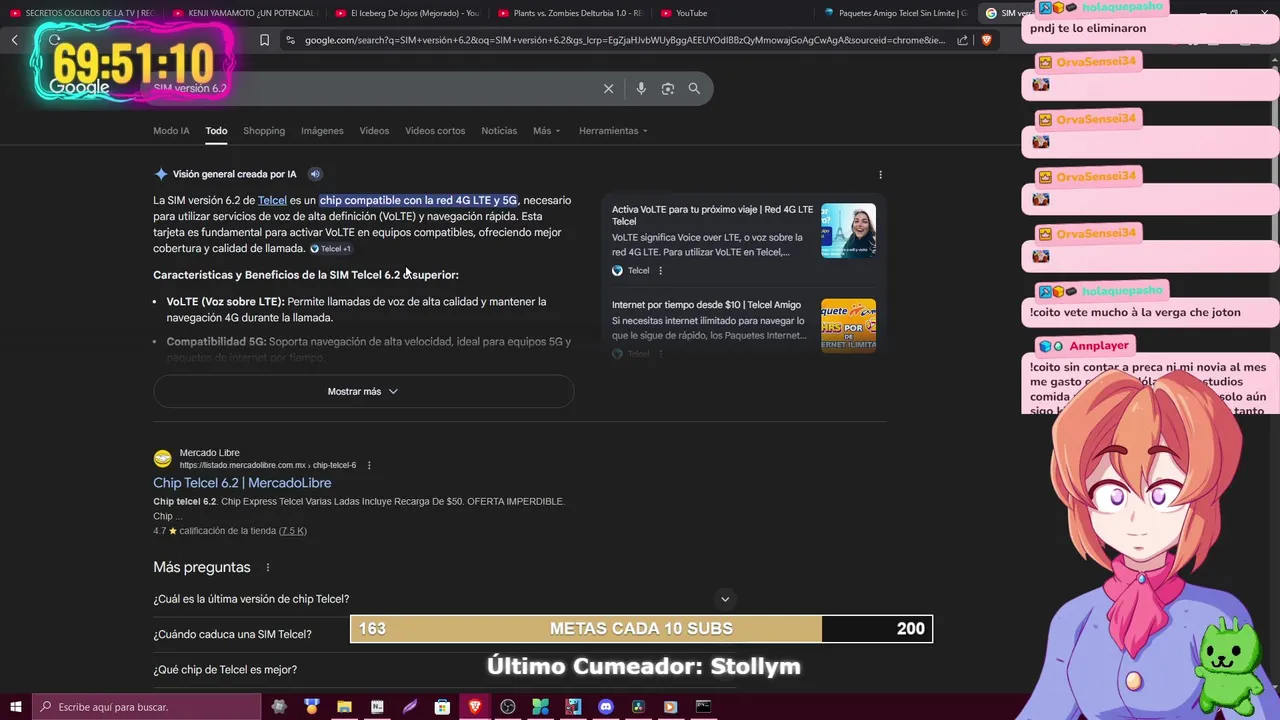The height and width of the screenshot is (720, 1280).
Task: Open Microsoft Store from the taskbar
Action: tap(442, 707)
